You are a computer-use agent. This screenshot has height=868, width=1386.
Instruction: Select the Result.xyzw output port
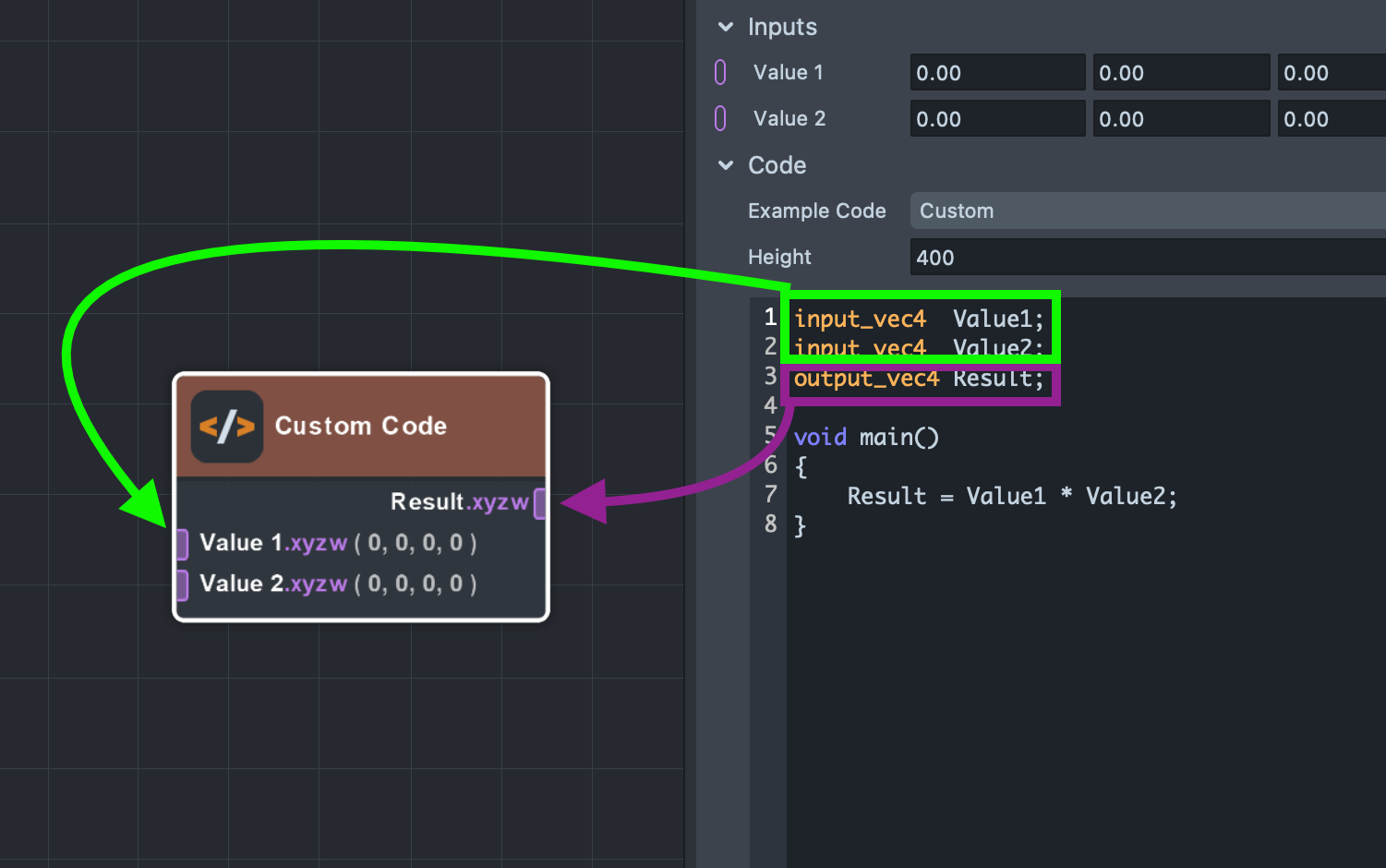point(540,502)
